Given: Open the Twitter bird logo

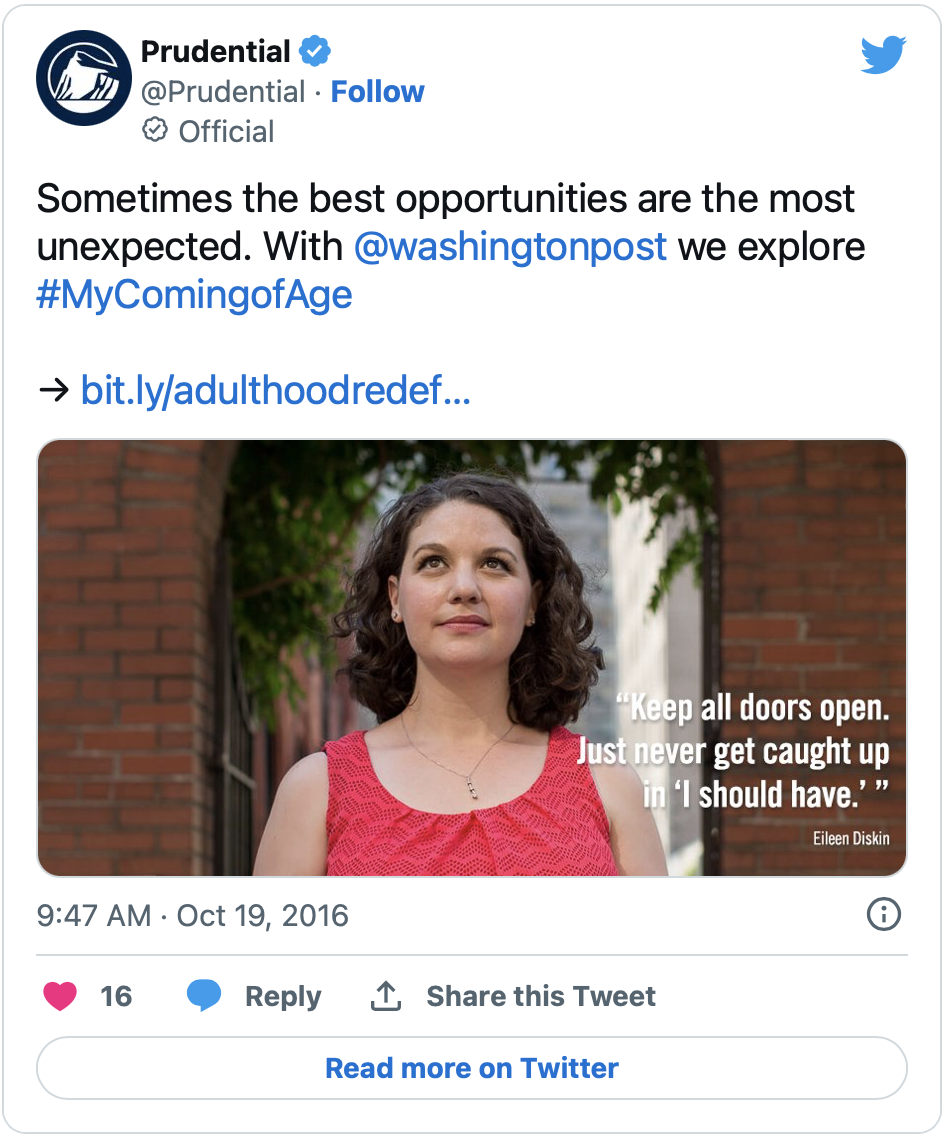Looking at the screenshot, I should tap(883, 55).
